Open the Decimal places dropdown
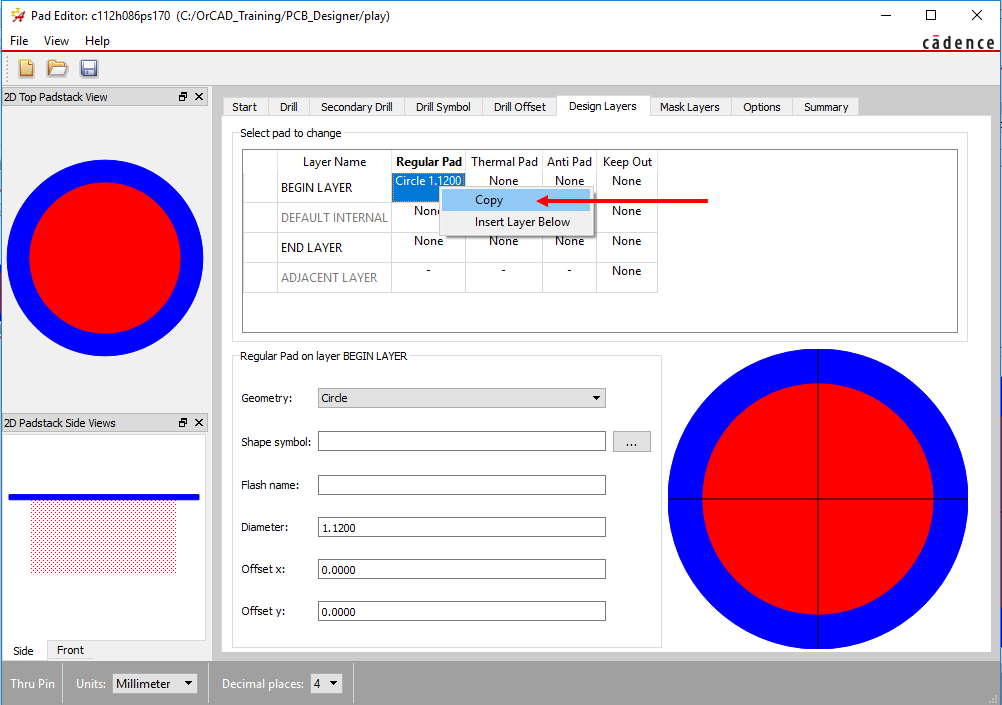This screenshot has width=1002, height=705. click(326, 683)
